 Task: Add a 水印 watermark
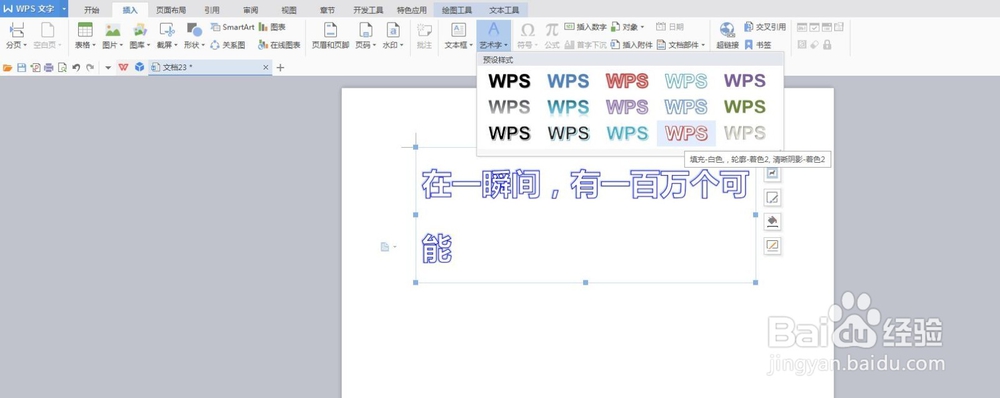(393, 35)
